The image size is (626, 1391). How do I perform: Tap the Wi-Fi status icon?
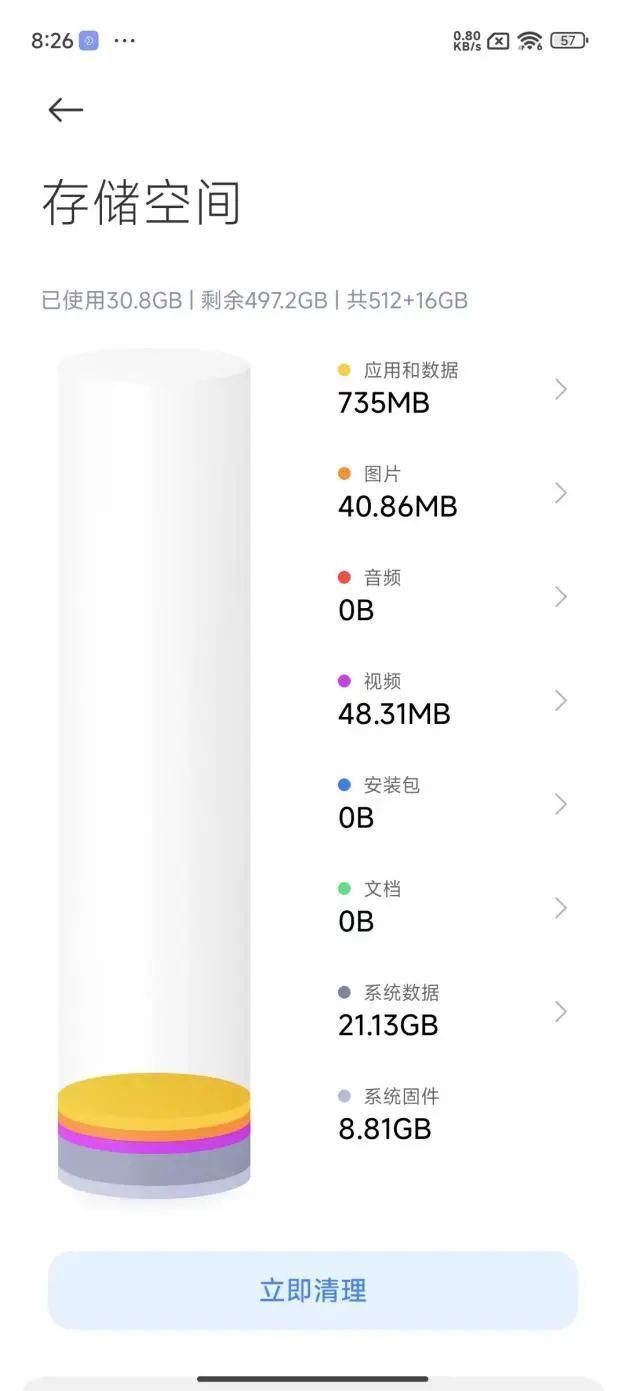pyautogui.click(x=530, y=41)
